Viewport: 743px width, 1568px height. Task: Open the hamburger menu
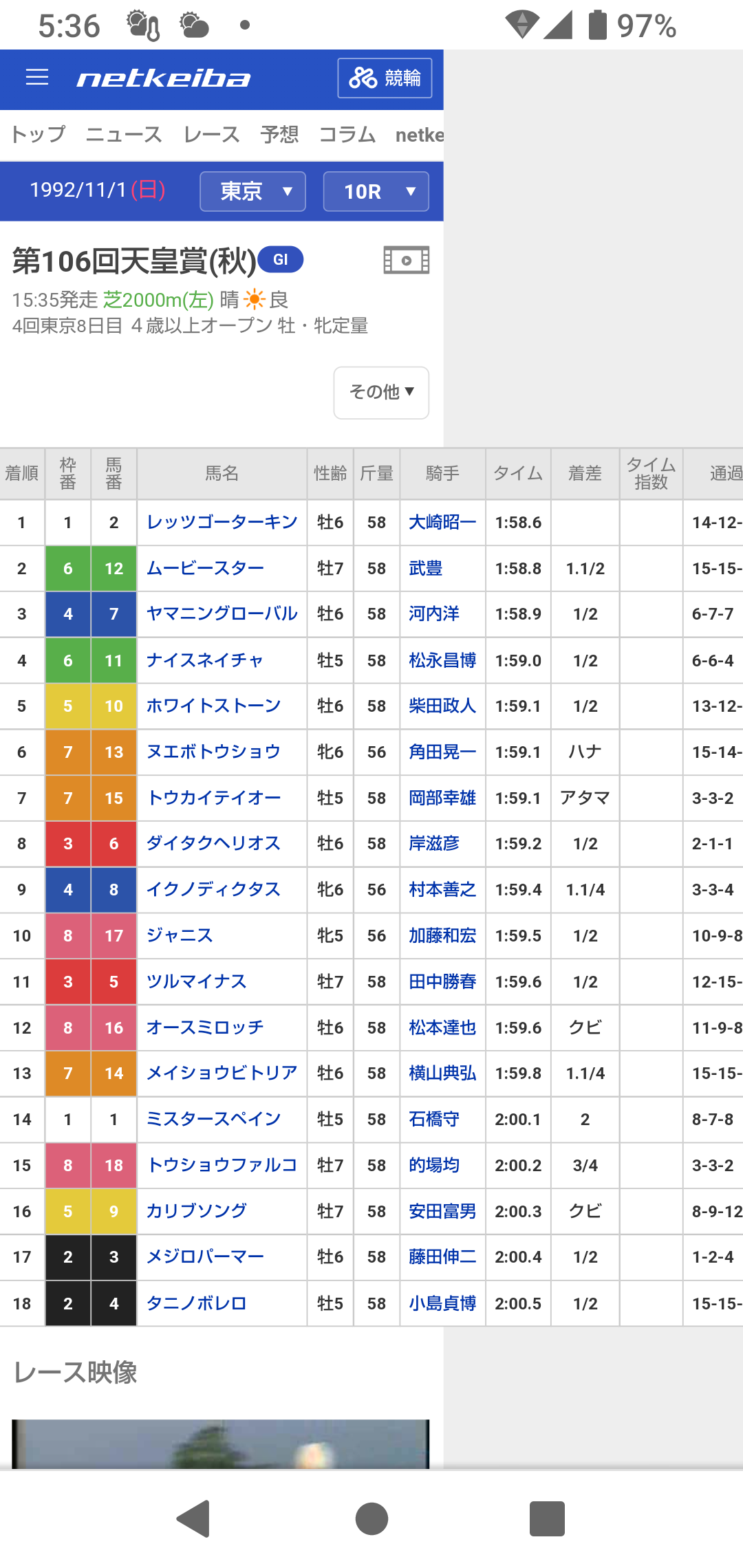[37, 78]
